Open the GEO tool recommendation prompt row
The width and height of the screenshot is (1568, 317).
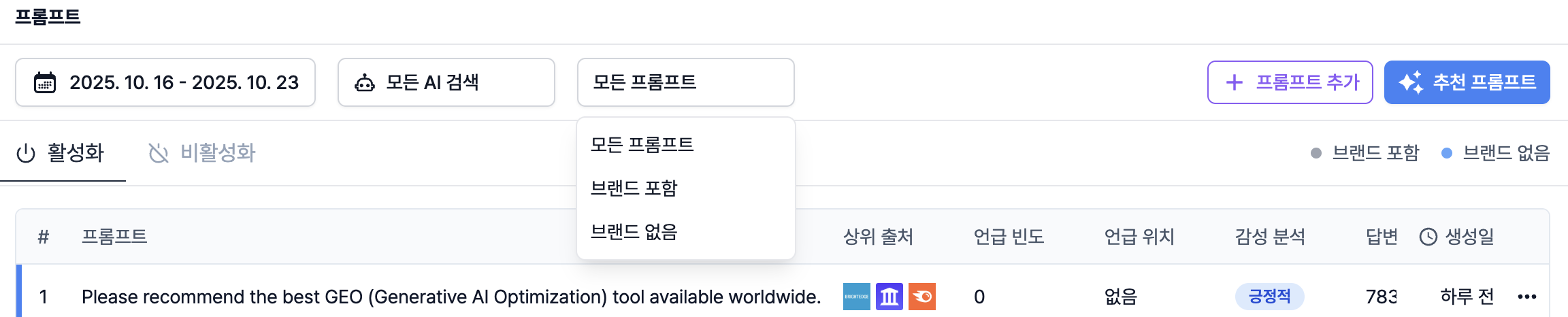pyautogui.click(x=451, y=297)
